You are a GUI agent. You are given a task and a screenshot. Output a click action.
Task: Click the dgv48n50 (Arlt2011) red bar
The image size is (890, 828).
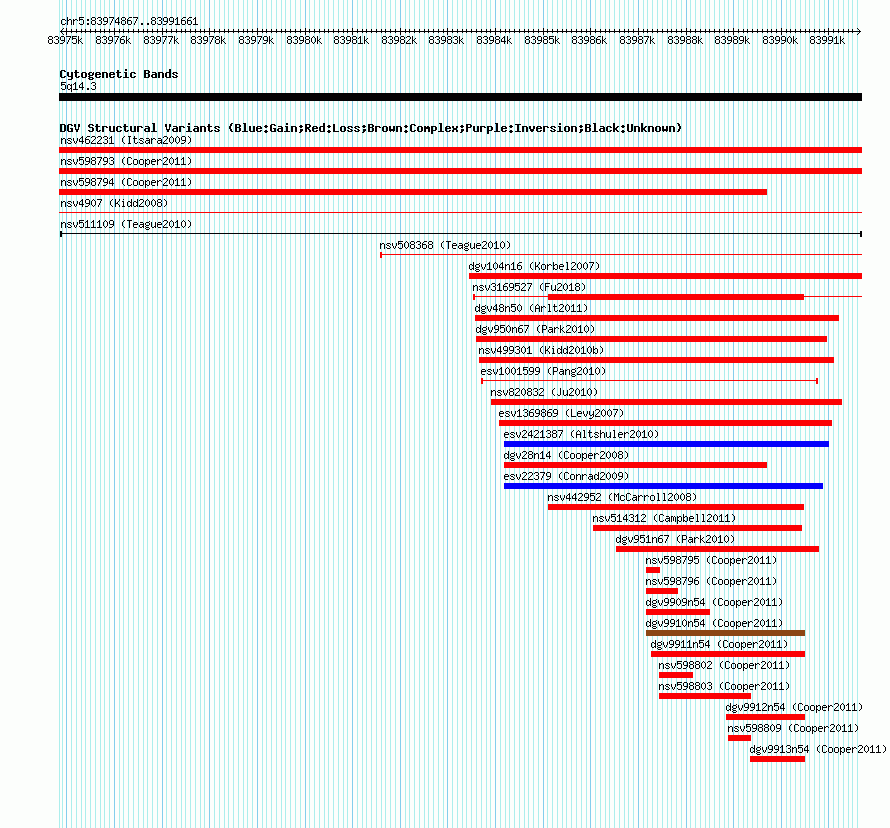(657, 318)
